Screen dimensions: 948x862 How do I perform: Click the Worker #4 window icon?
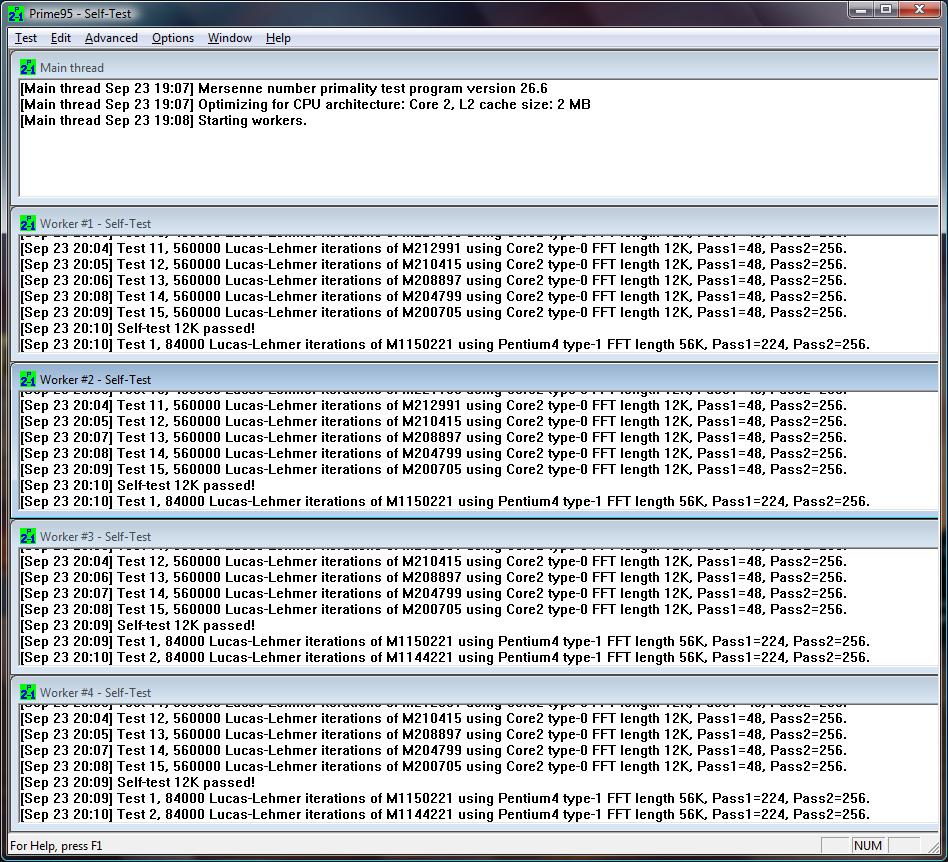pos(28,692)
